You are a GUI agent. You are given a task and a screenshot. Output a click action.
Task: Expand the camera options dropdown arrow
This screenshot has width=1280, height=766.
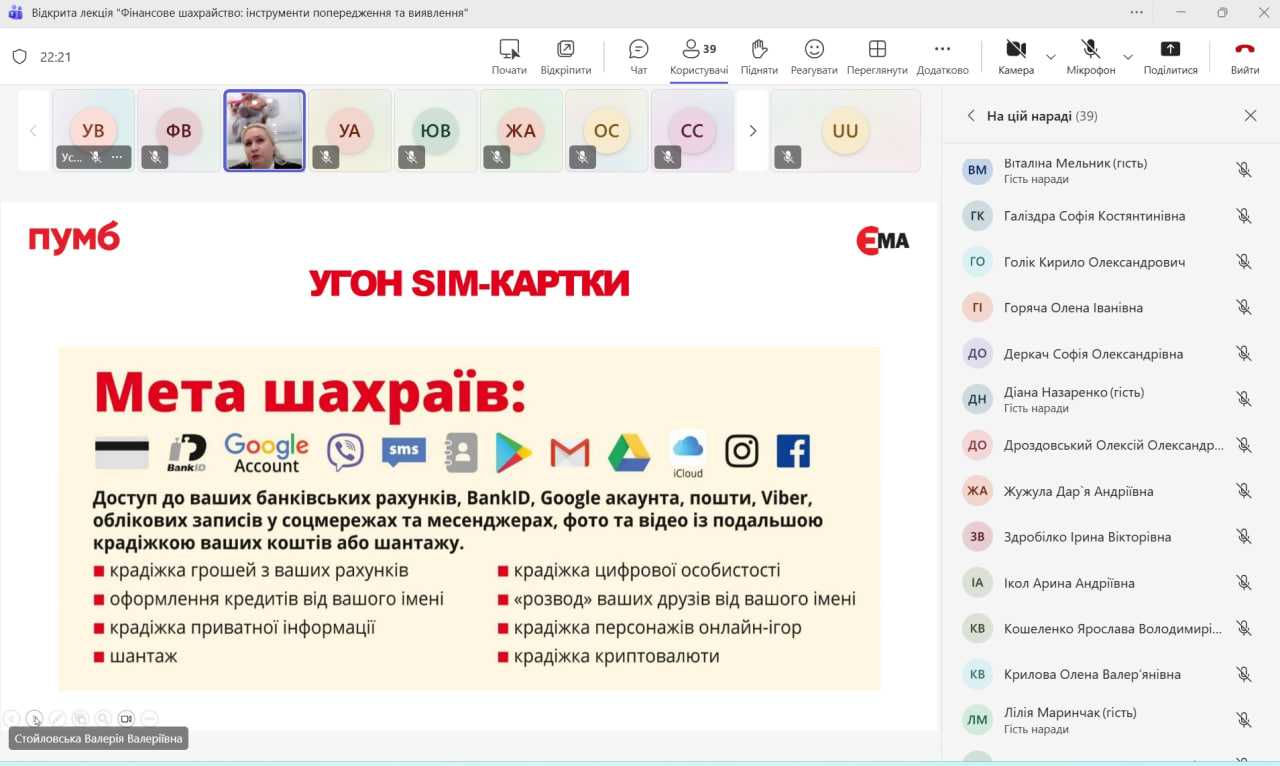1050,57
